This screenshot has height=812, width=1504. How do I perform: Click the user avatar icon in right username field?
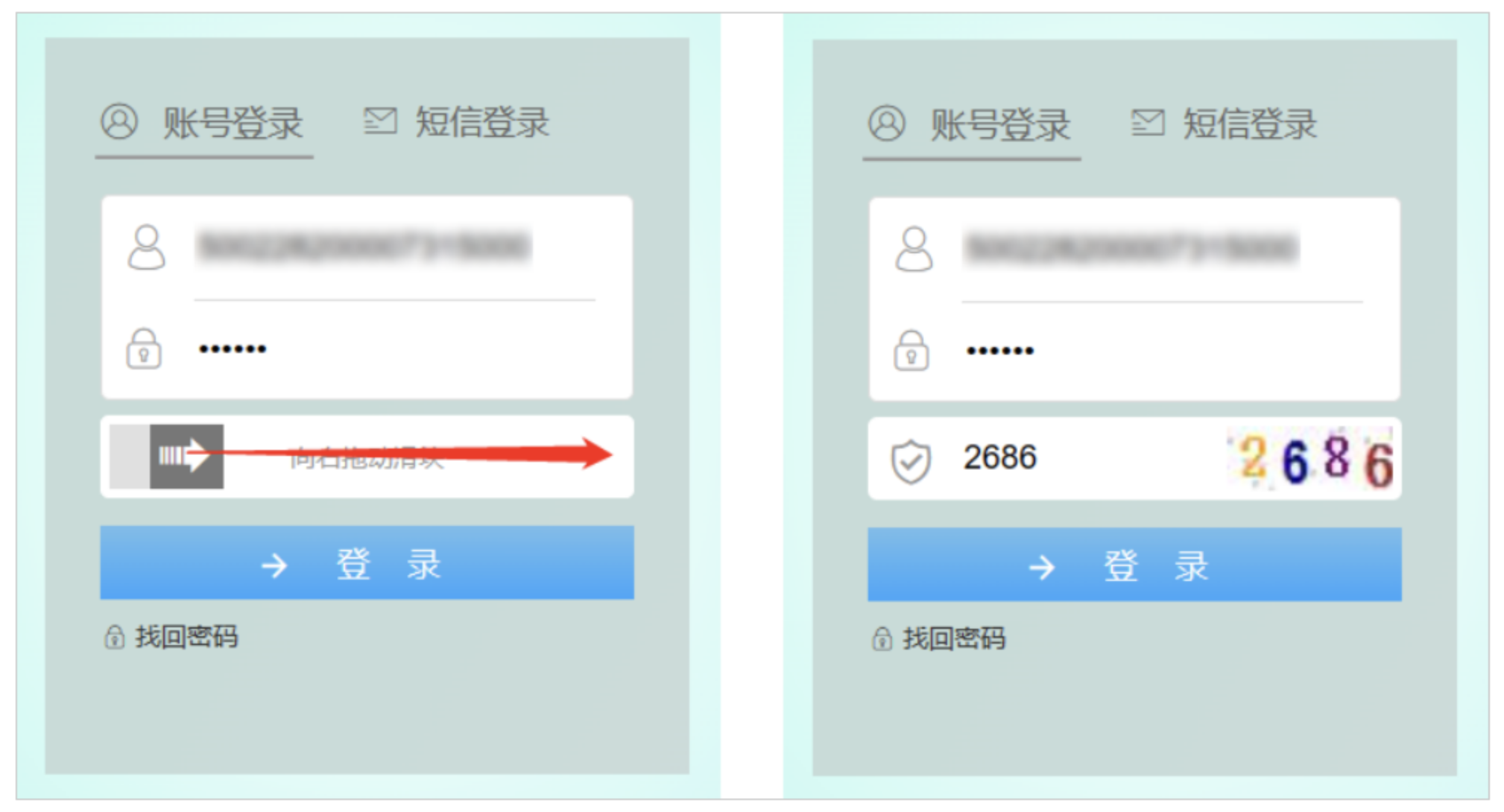pos(914,249)
